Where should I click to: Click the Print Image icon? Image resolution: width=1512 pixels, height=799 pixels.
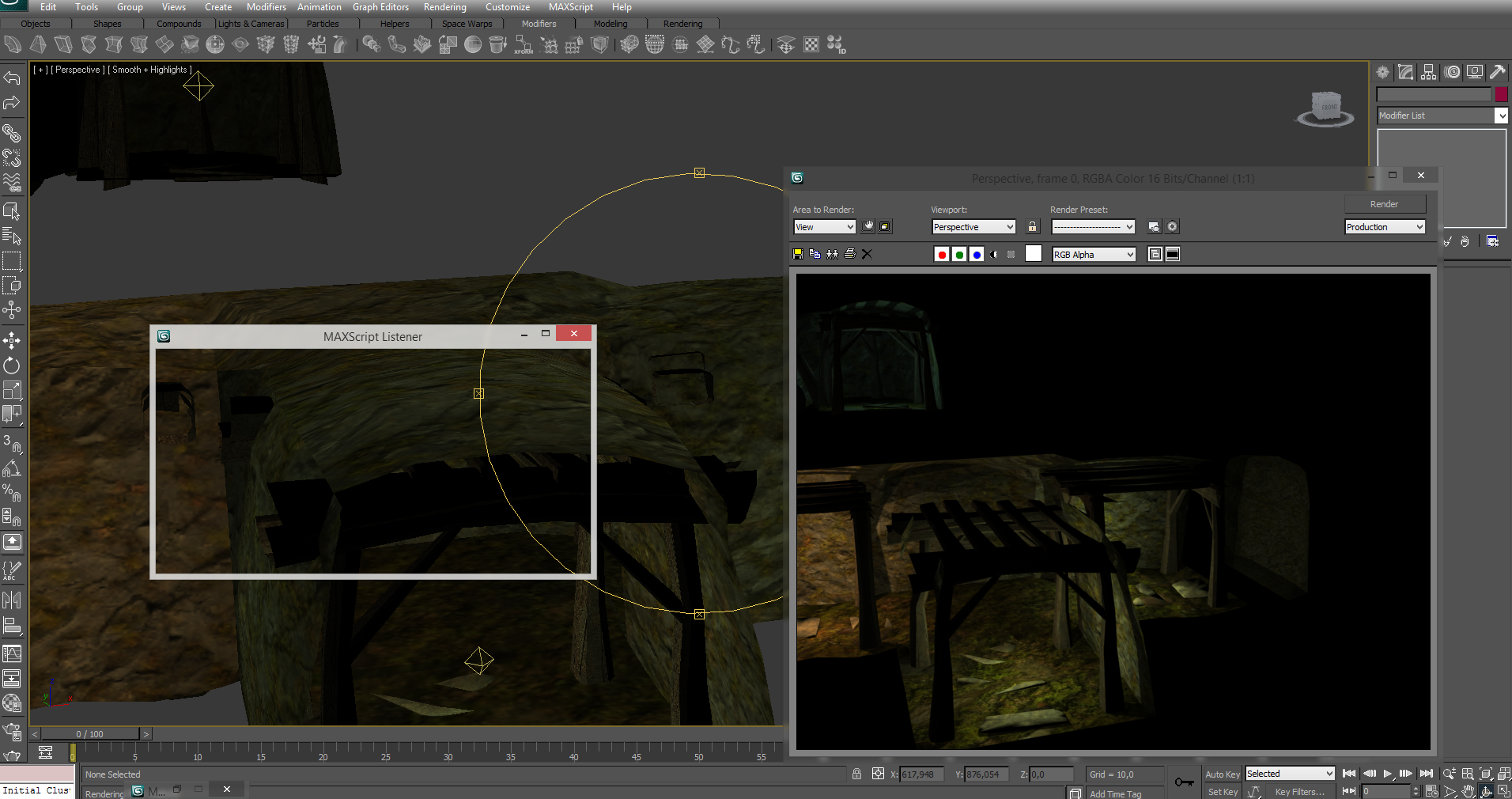(x=850, y=254)
